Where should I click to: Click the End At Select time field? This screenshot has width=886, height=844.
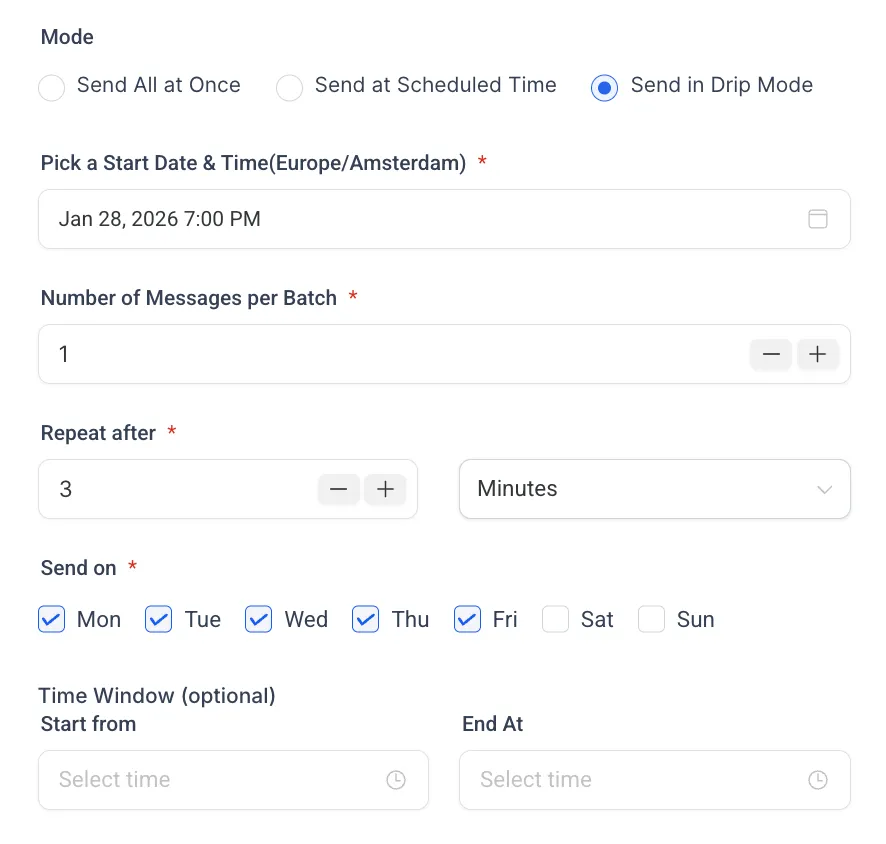pyautogui.click(x=655, y=780)
